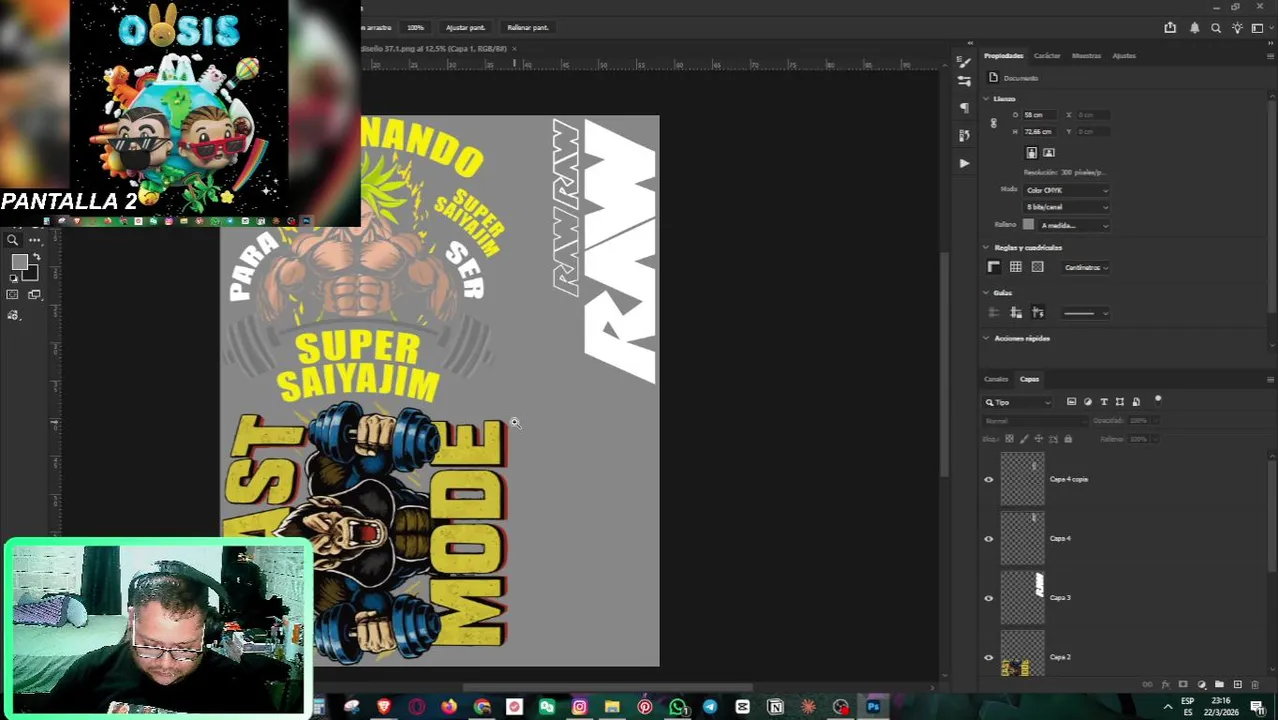Switch to the Capas tab
The image size is (1278, 720).
pyautogui.click(x=1029, y=379)
